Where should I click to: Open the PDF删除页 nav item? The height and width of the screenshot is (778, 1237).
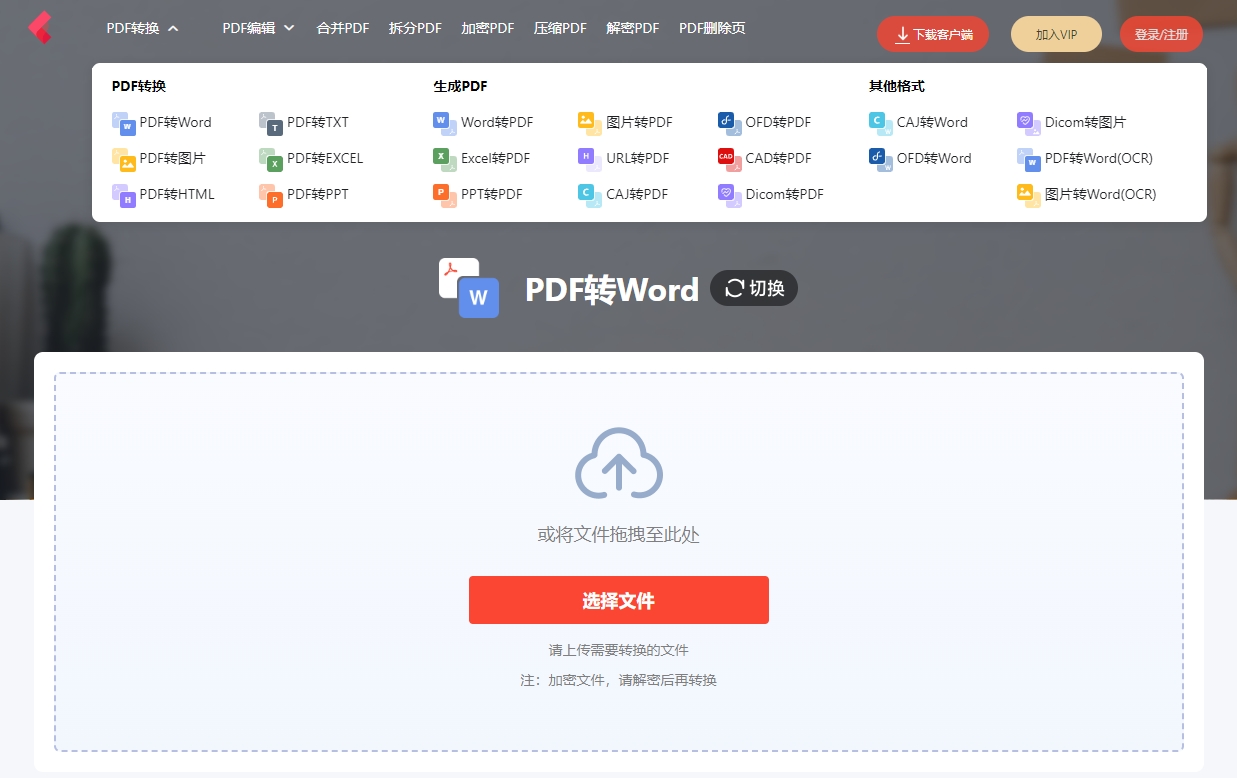pos(712,28)
